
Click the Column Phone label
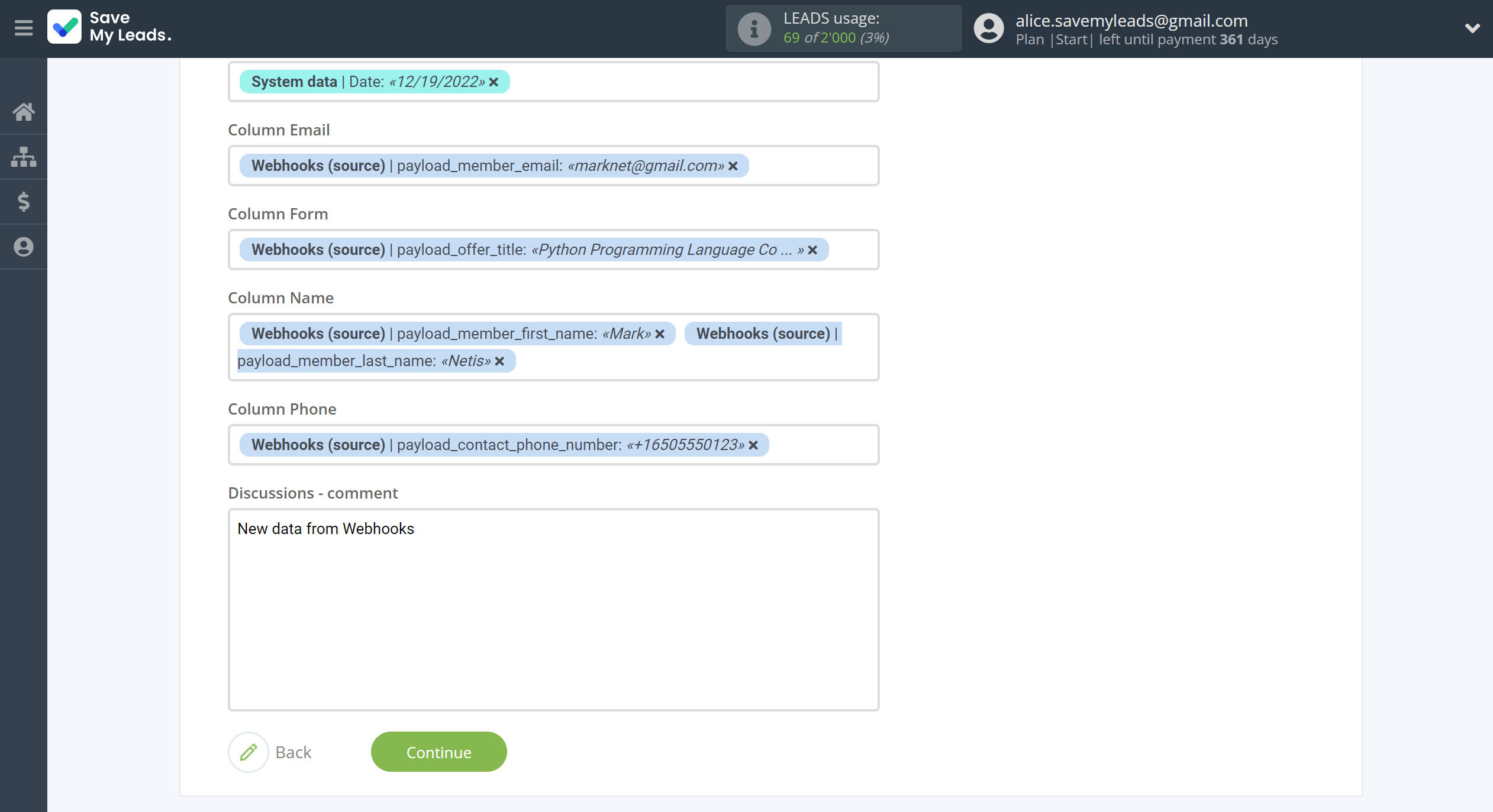click(x=282, y=409)
